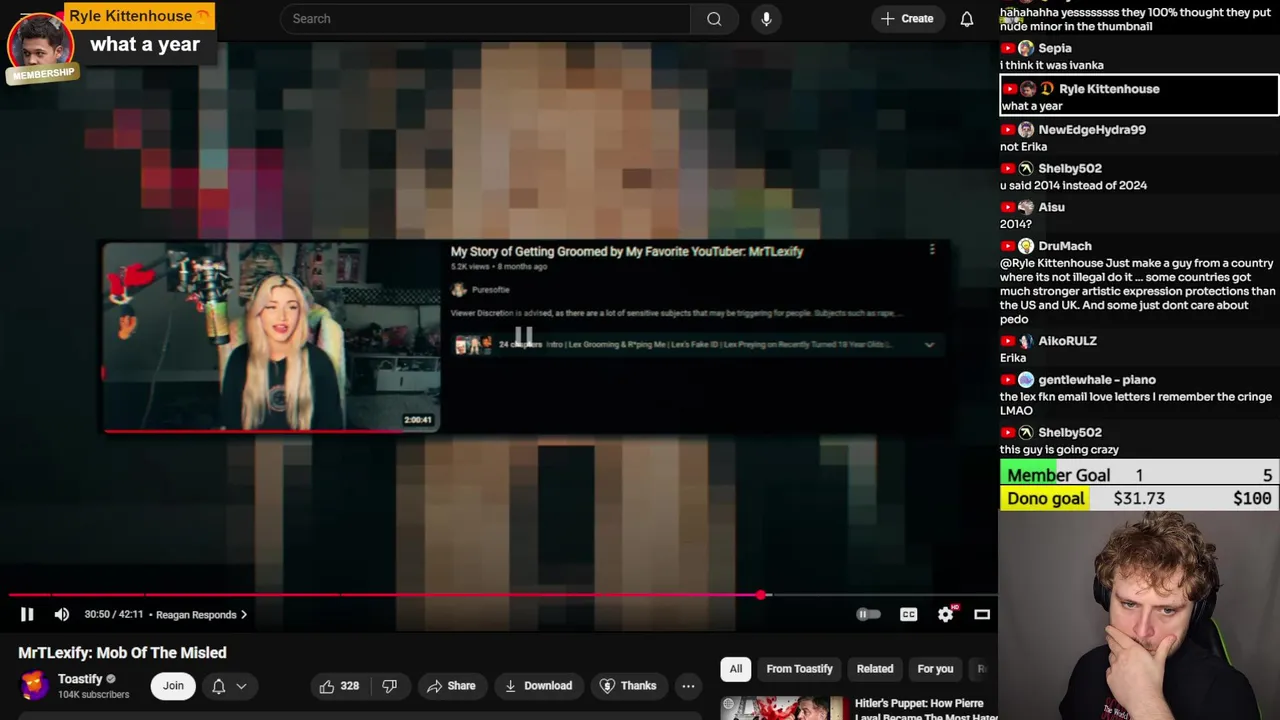Open subscription notification bell dropdown
Image resolution: width=1280 pixels, height=720 pixels.
point(228,685)
